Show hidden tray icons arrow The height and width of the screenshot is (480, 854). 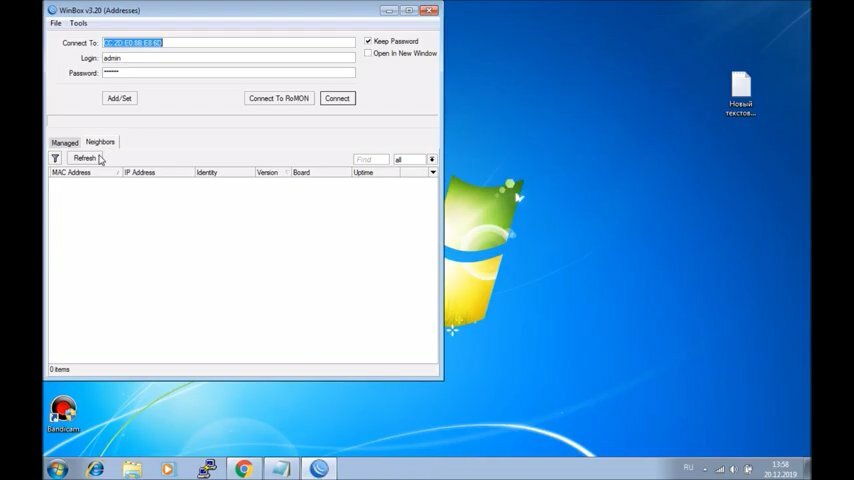[x=705, y=469]
